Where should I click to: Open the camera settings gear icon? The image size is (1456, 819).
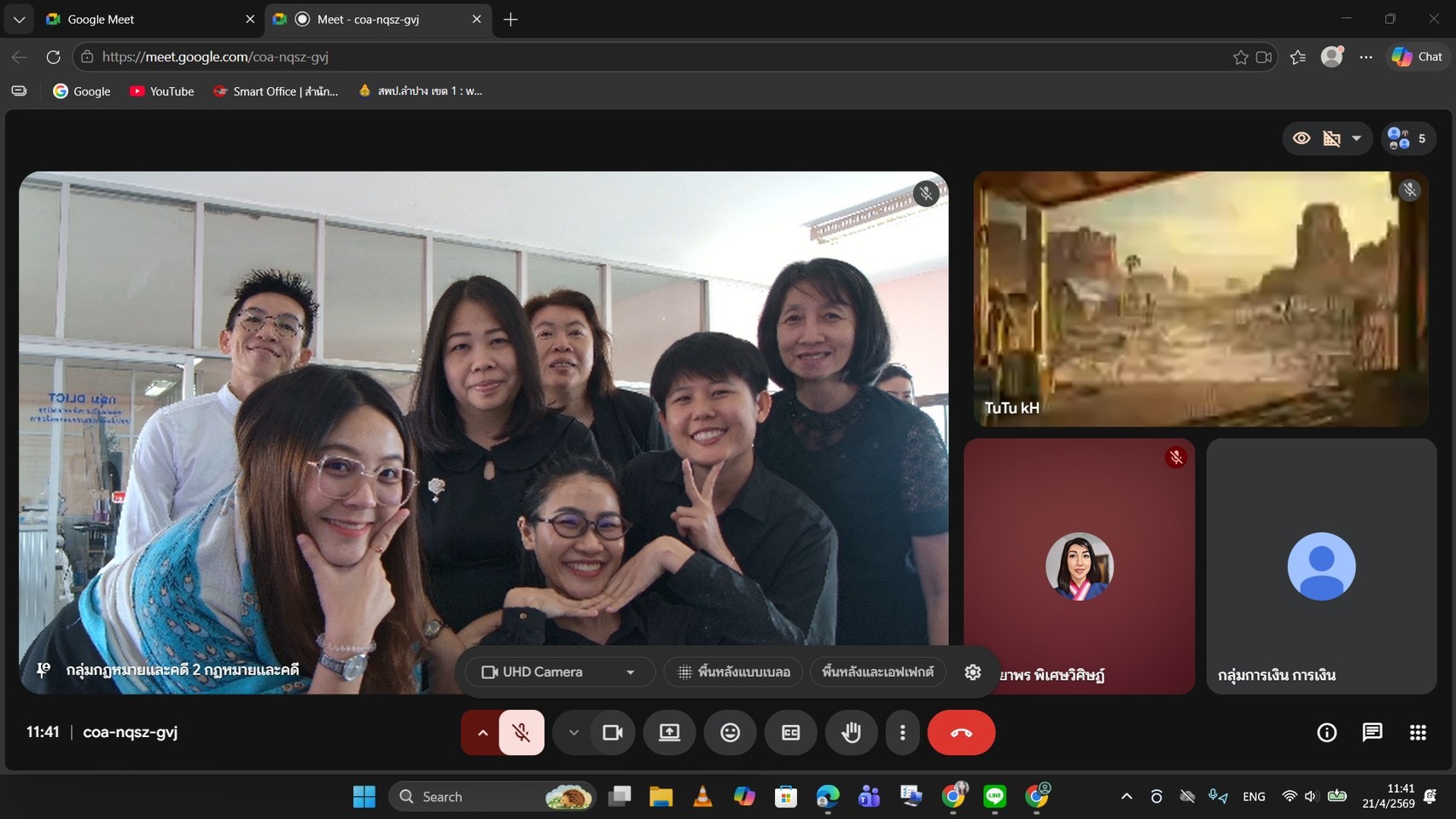click(x=972, y=672)
